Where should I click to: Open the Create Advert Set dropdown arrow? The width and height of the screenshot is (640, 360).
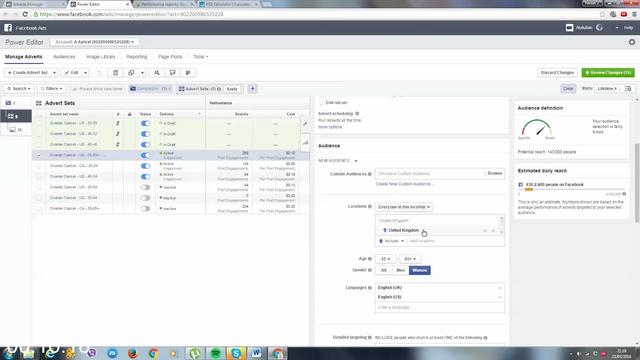pos(54,73)
